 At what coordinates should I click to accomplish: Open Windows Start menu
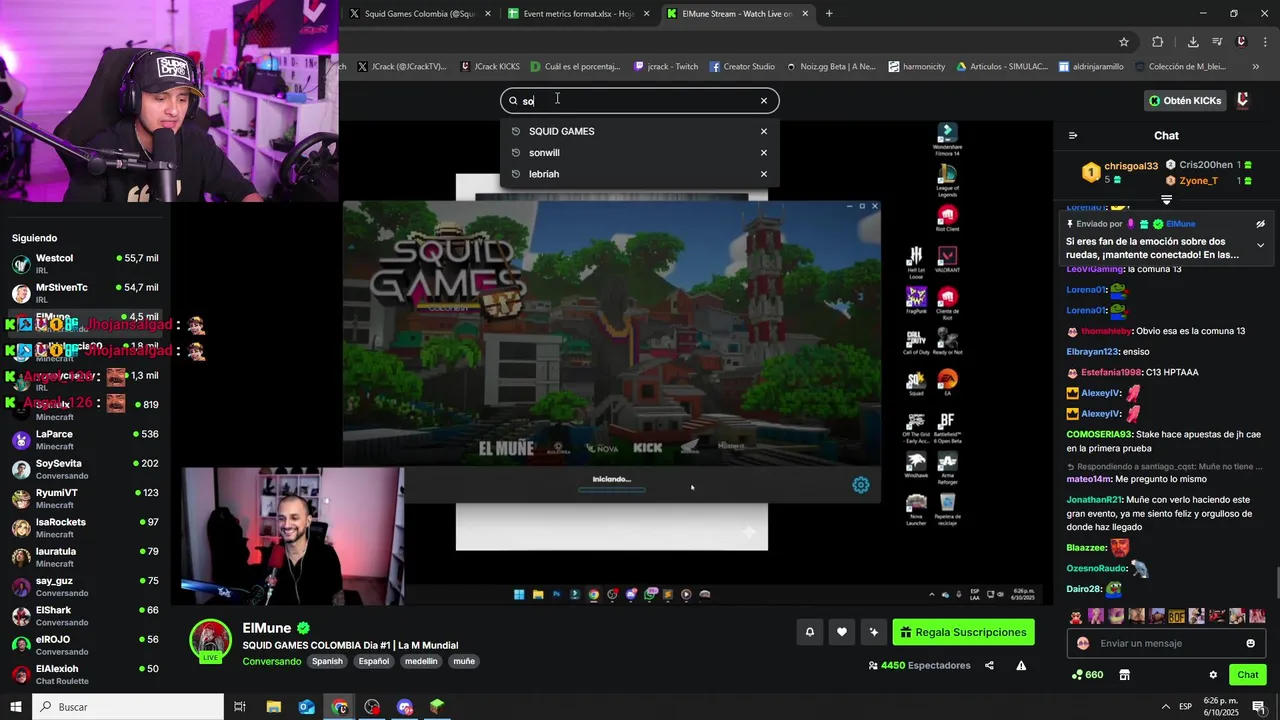[15, 707]
